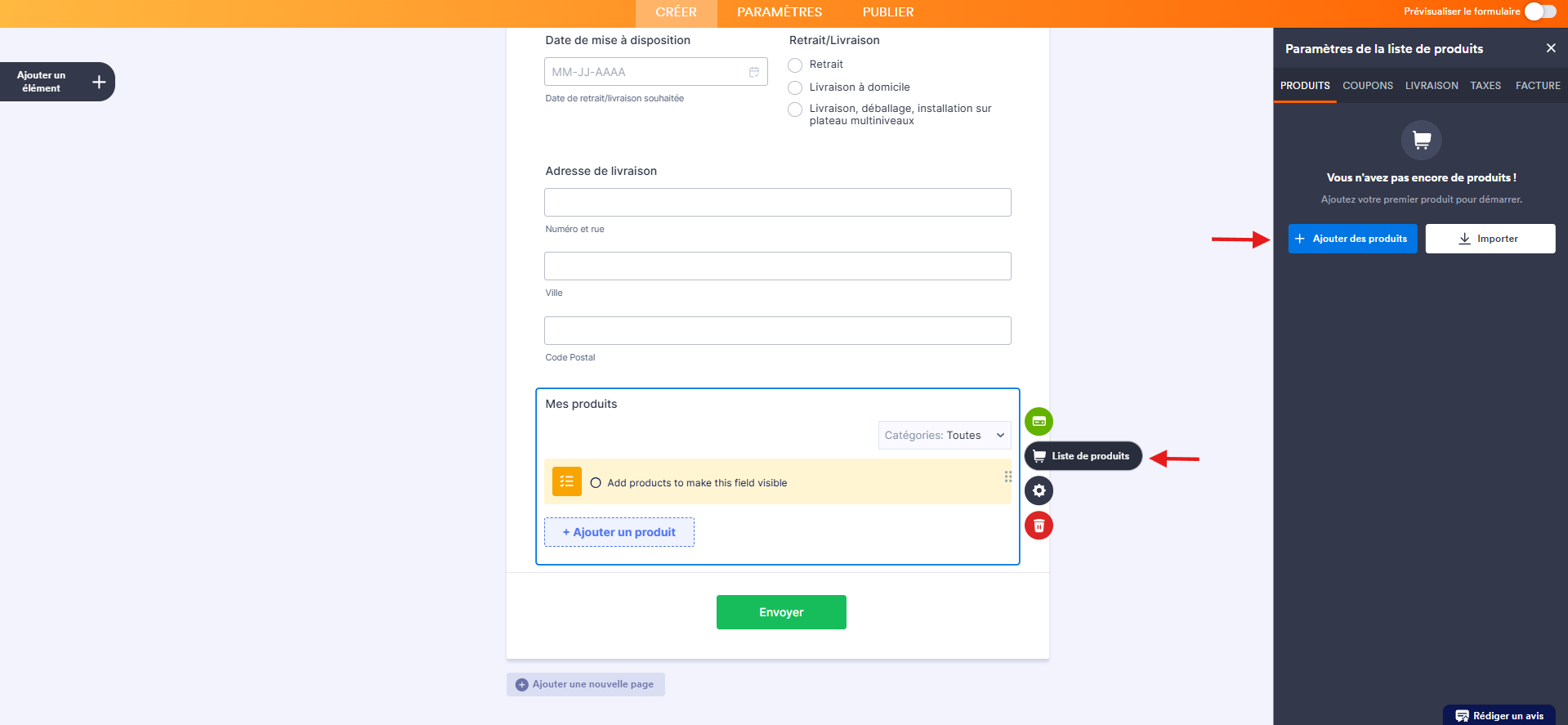Click the drag handle dots on product field
The image size is (1568, 725).
[x=1007, y=477]
